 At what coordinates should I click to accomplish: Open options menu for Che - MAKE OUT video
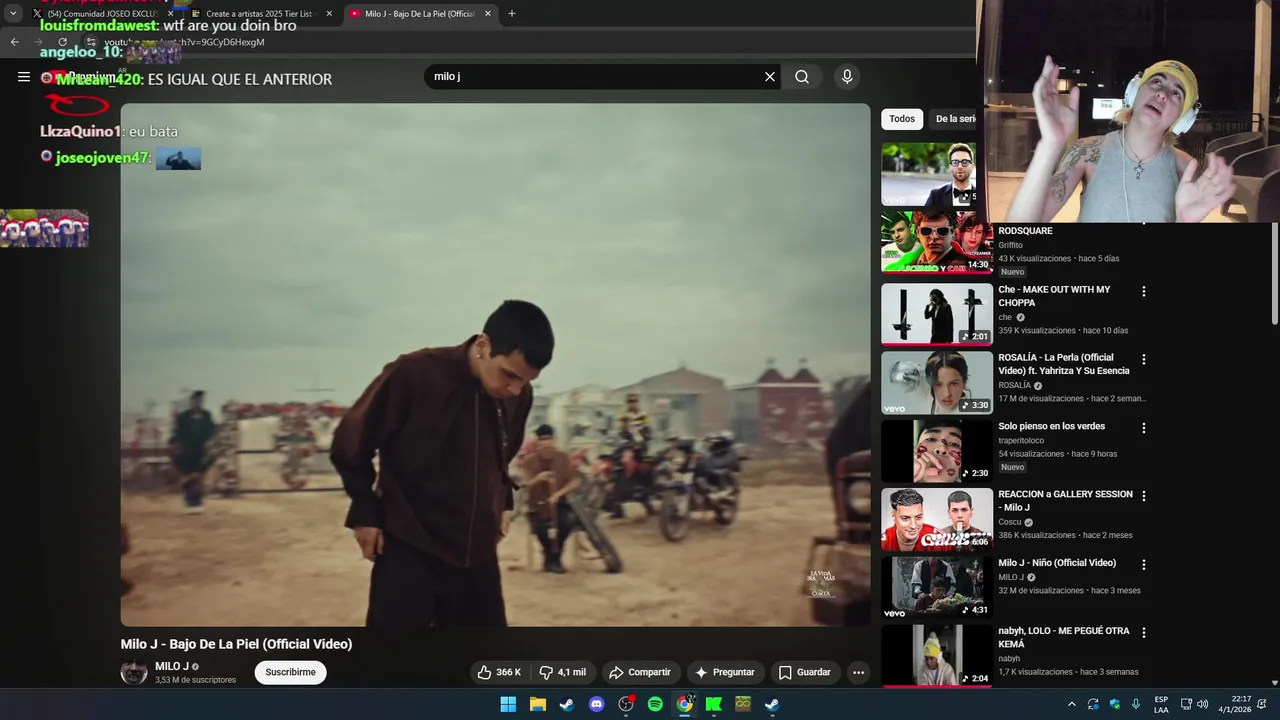(1144, 291)
